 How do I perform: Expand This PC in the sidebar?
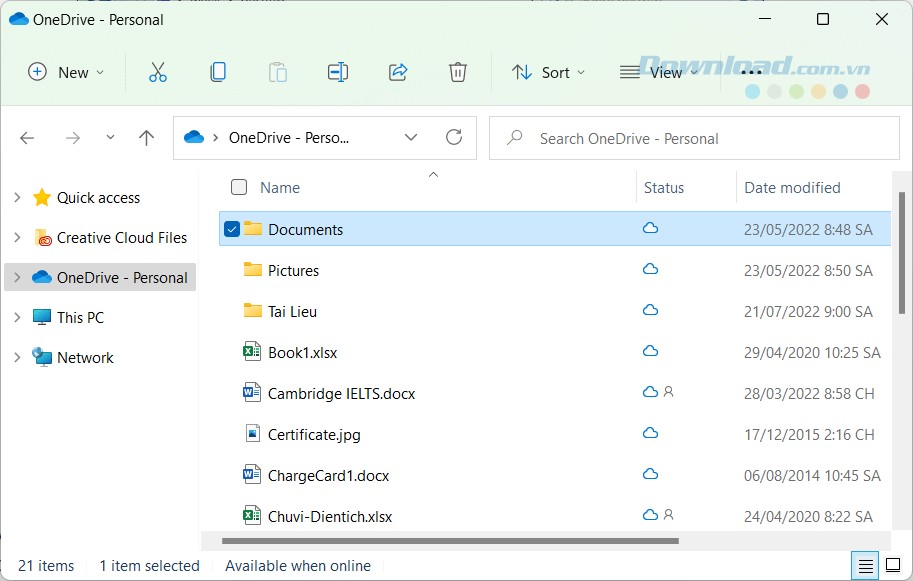point(16,317)
